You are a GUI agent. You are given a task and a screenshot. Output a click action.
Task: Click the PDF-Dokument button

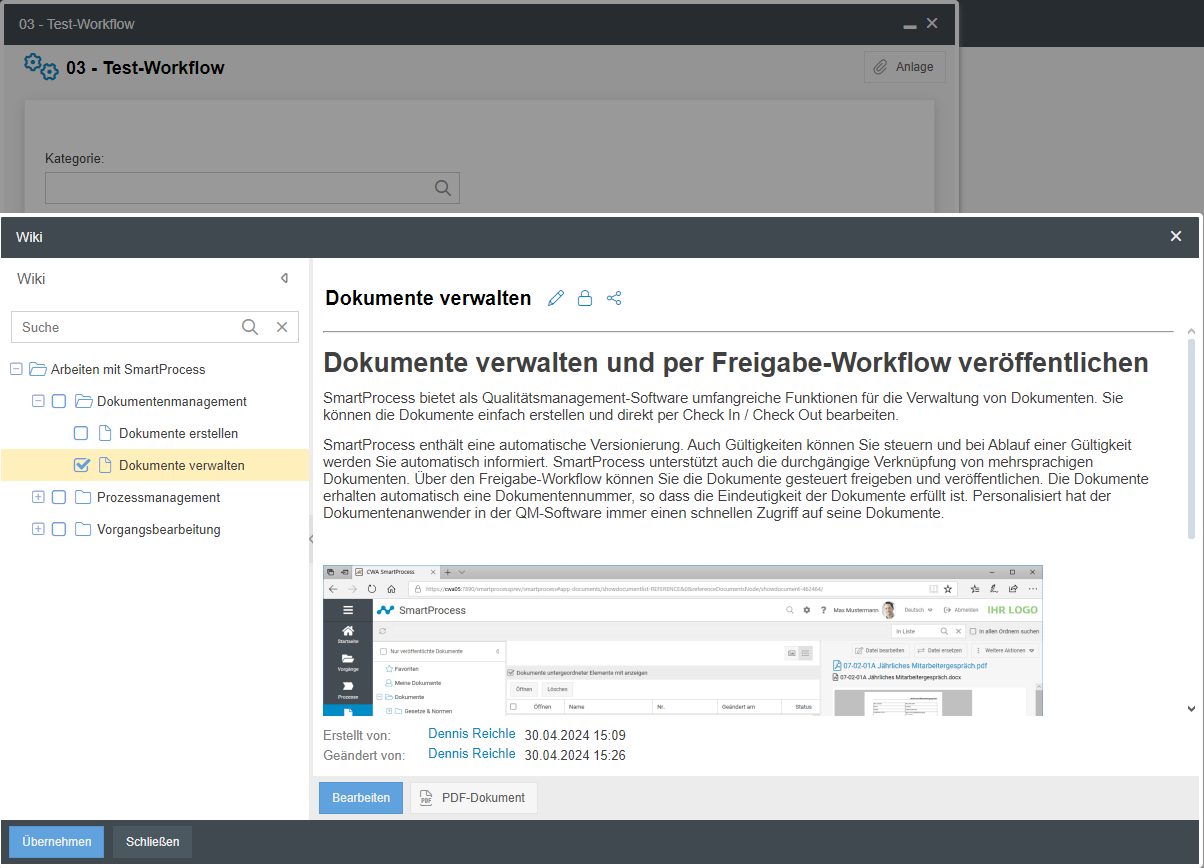click(474, 798)
